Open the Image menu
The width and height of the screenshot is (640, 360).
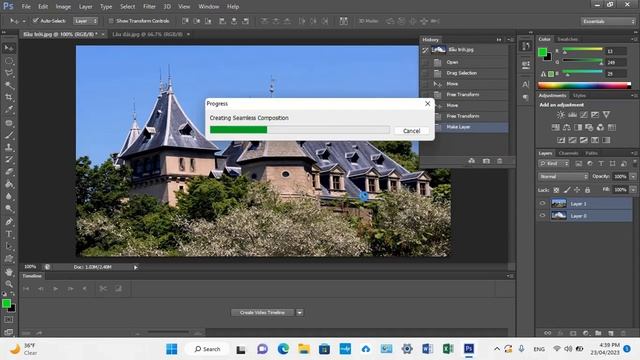tap(63, 7)
